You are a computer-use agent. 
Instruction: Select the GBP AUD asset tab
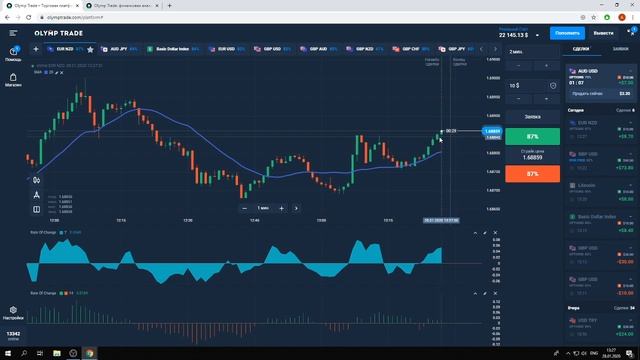319,49
